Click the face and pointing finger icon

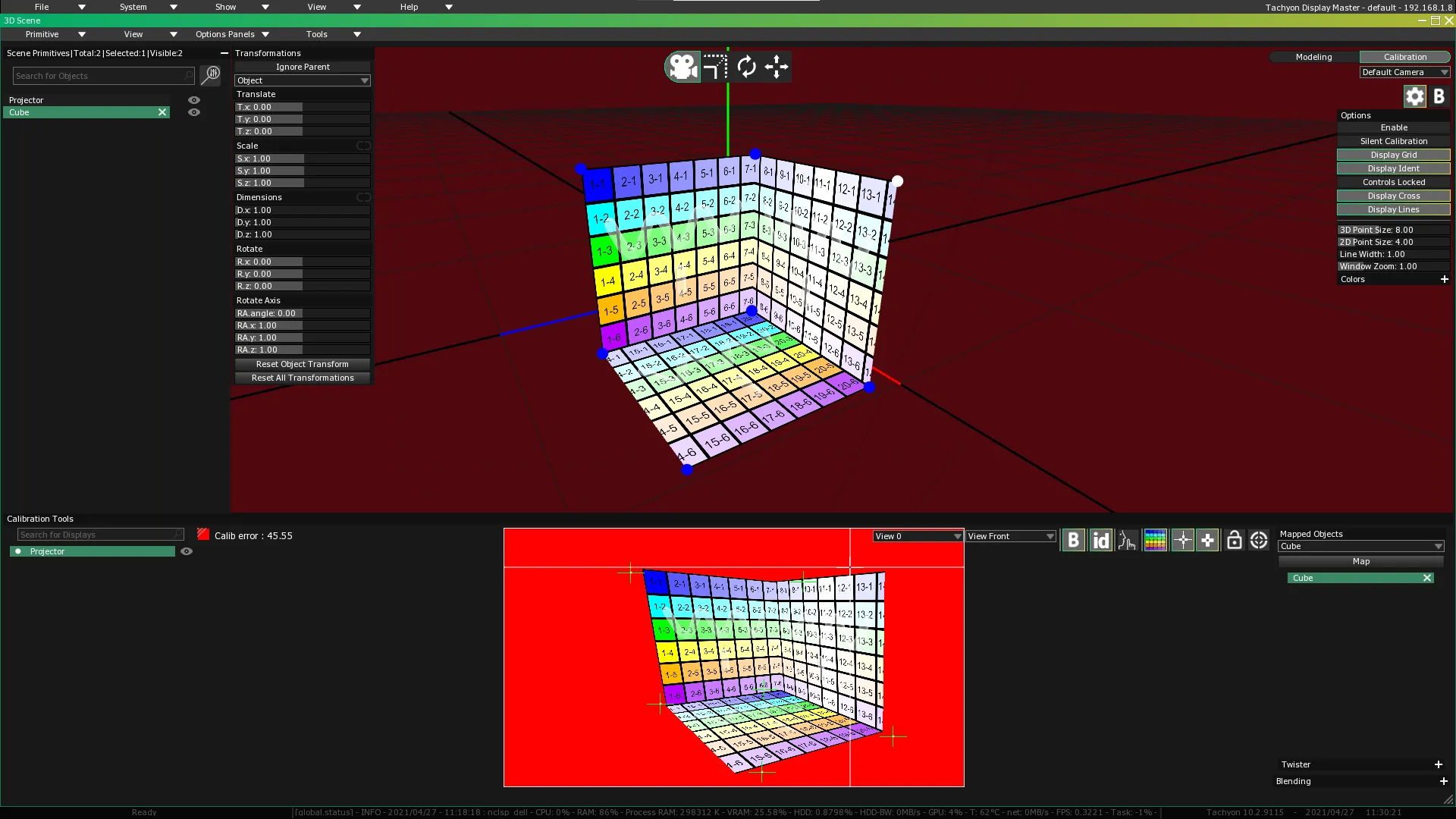click(1128, 540)
